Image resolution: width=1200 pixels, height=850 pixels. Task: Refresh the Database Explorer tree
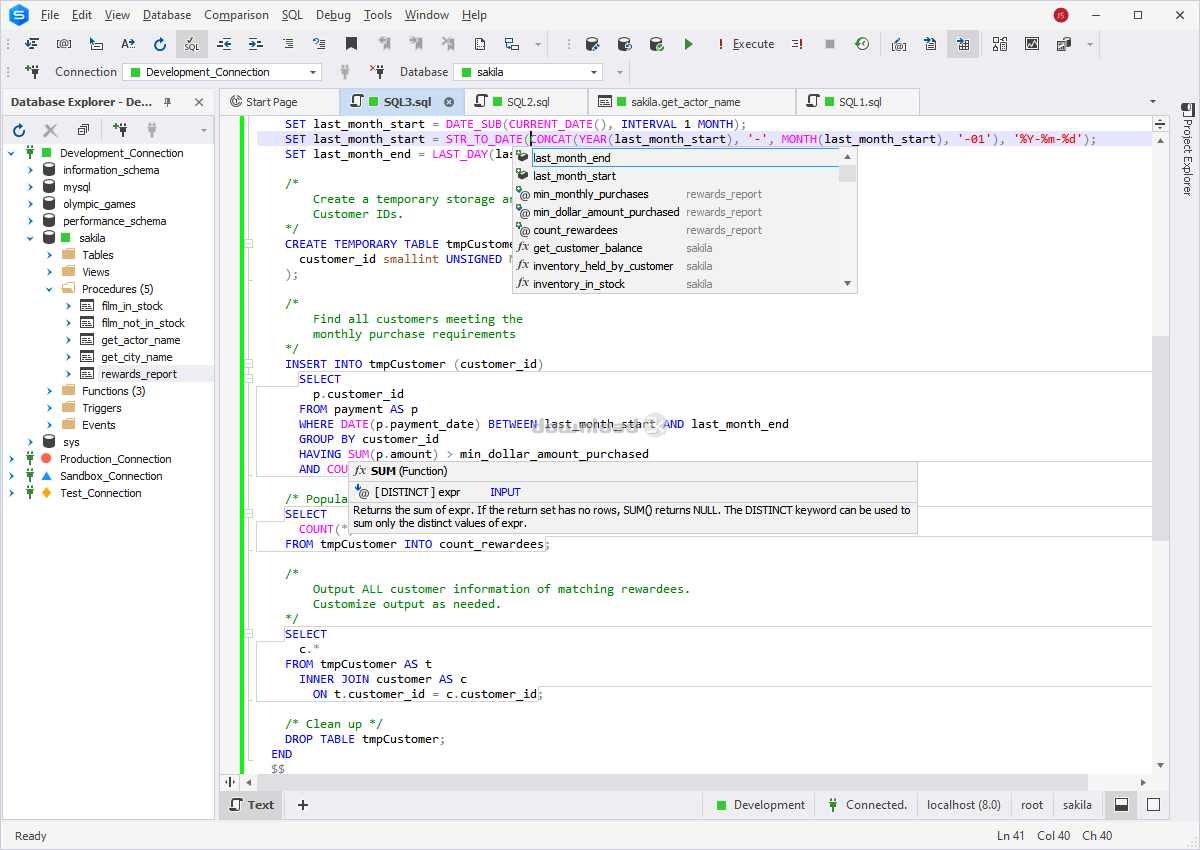[x=19, y=130]
